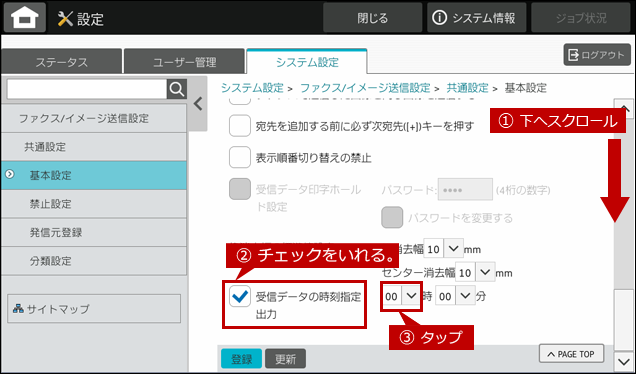Screen dimensions: 636x374
Task: Click ファクス/イメージ送信設定 breadcrumb link
Action: 365,88
